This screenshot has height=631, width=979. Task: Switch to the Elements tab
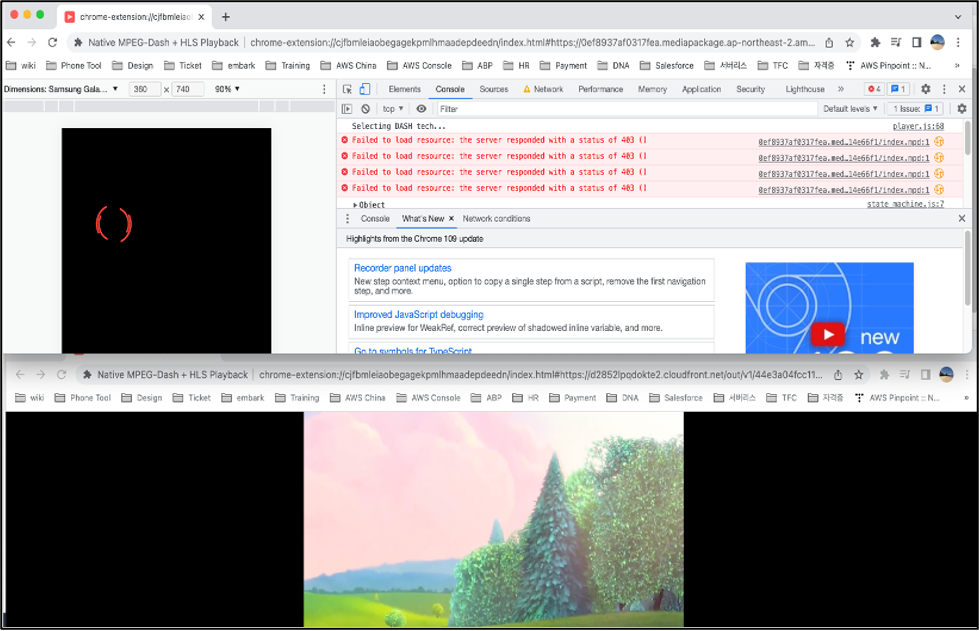405,89
